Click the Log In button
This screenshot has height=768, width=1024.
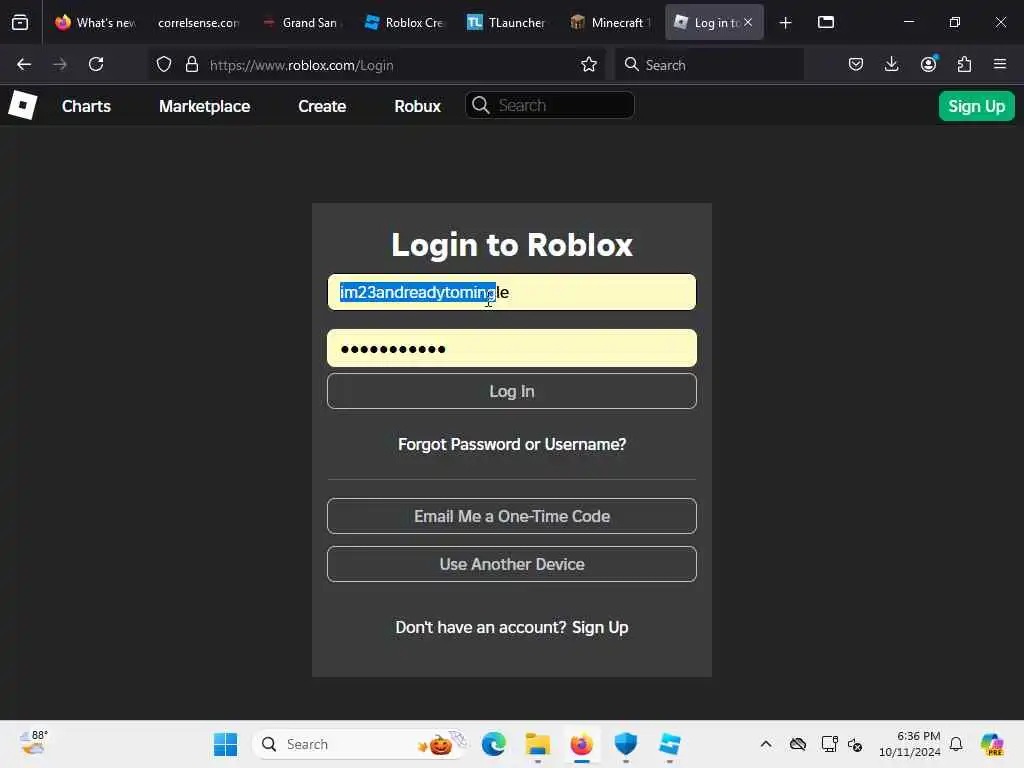tap(511, 391)
